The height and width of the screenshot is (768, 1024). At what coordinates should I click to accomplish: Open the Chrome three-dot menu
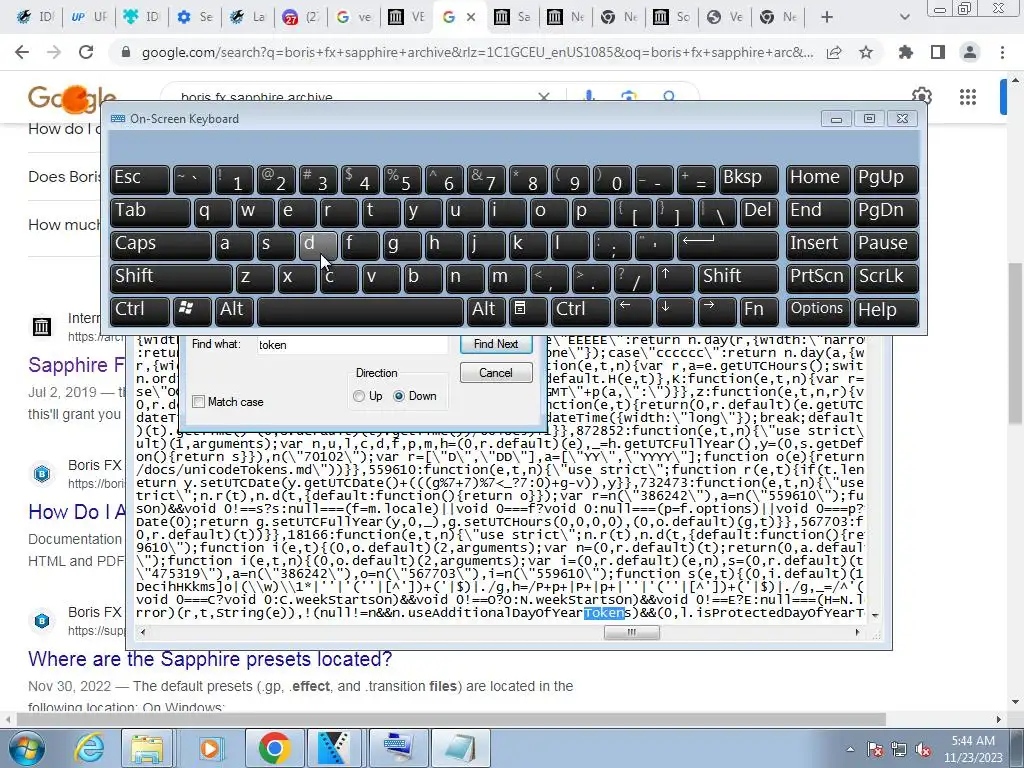[x=1002, y=52]
